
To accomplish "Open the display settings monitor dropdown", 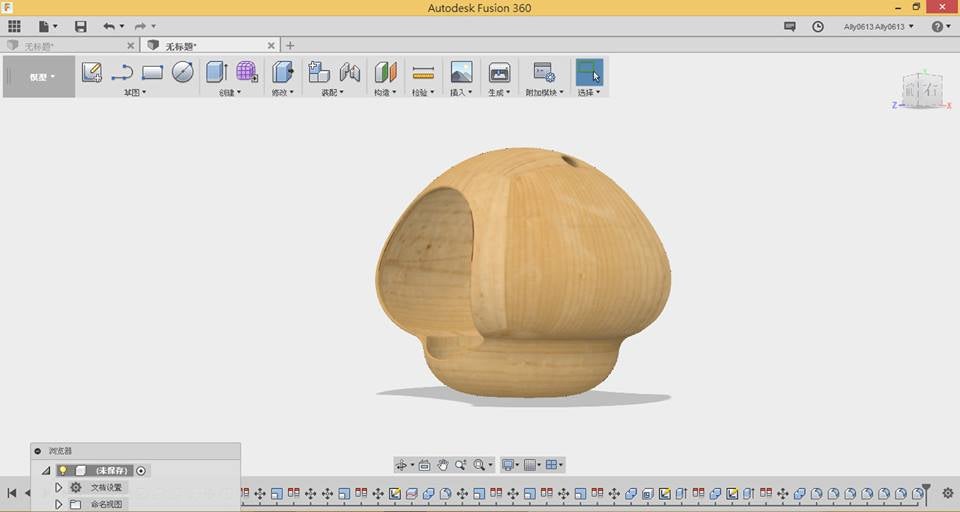I will 510,465.
